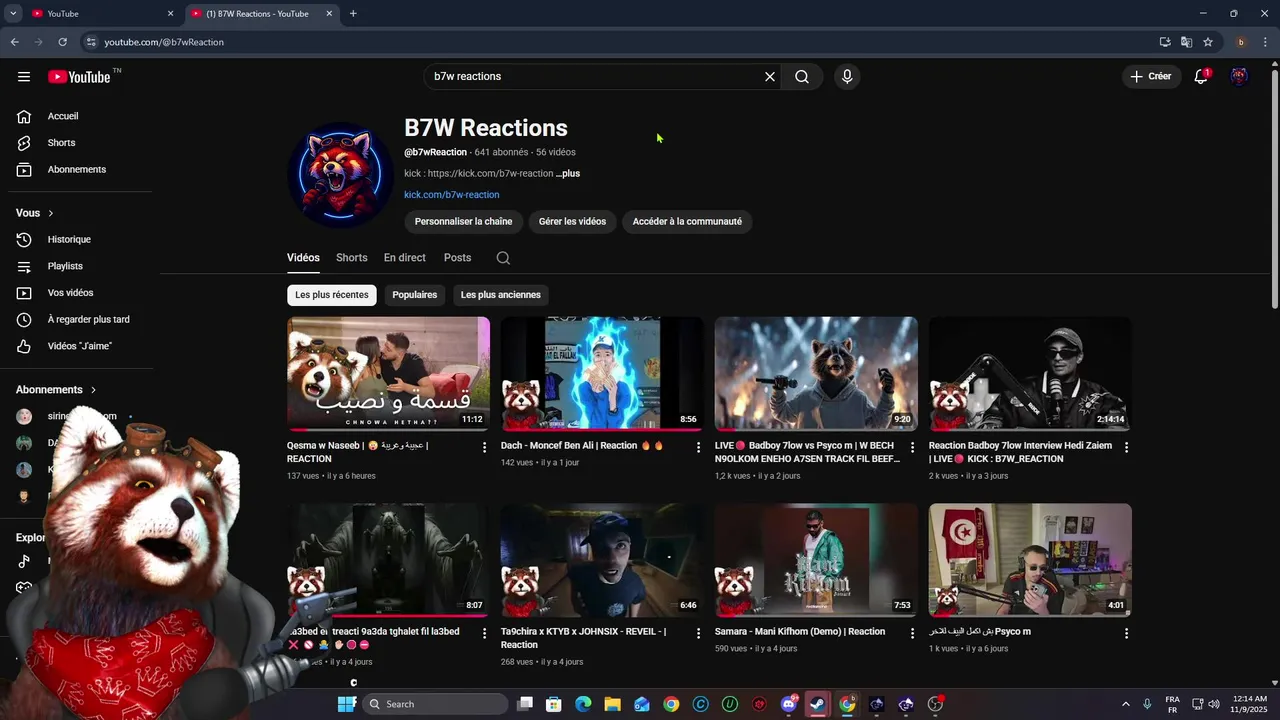This screenshot has width=1280, height=720.
Task: Open Abonnements in the sidebar
Action: [80, 169]
